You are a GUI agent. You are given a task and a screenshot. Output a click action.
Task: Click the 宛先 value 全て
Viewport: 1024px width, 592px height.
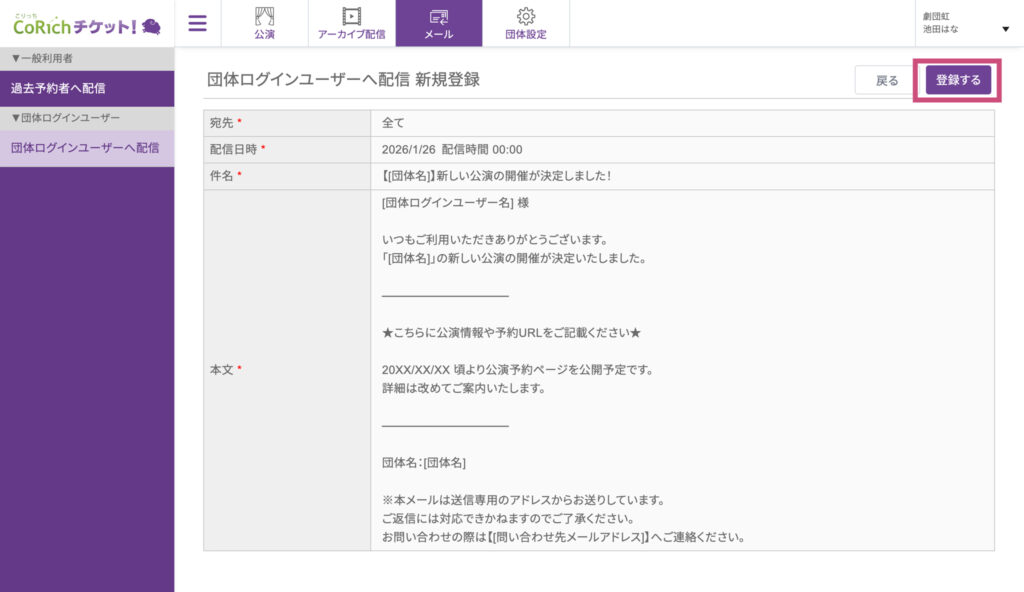[393, 123]
